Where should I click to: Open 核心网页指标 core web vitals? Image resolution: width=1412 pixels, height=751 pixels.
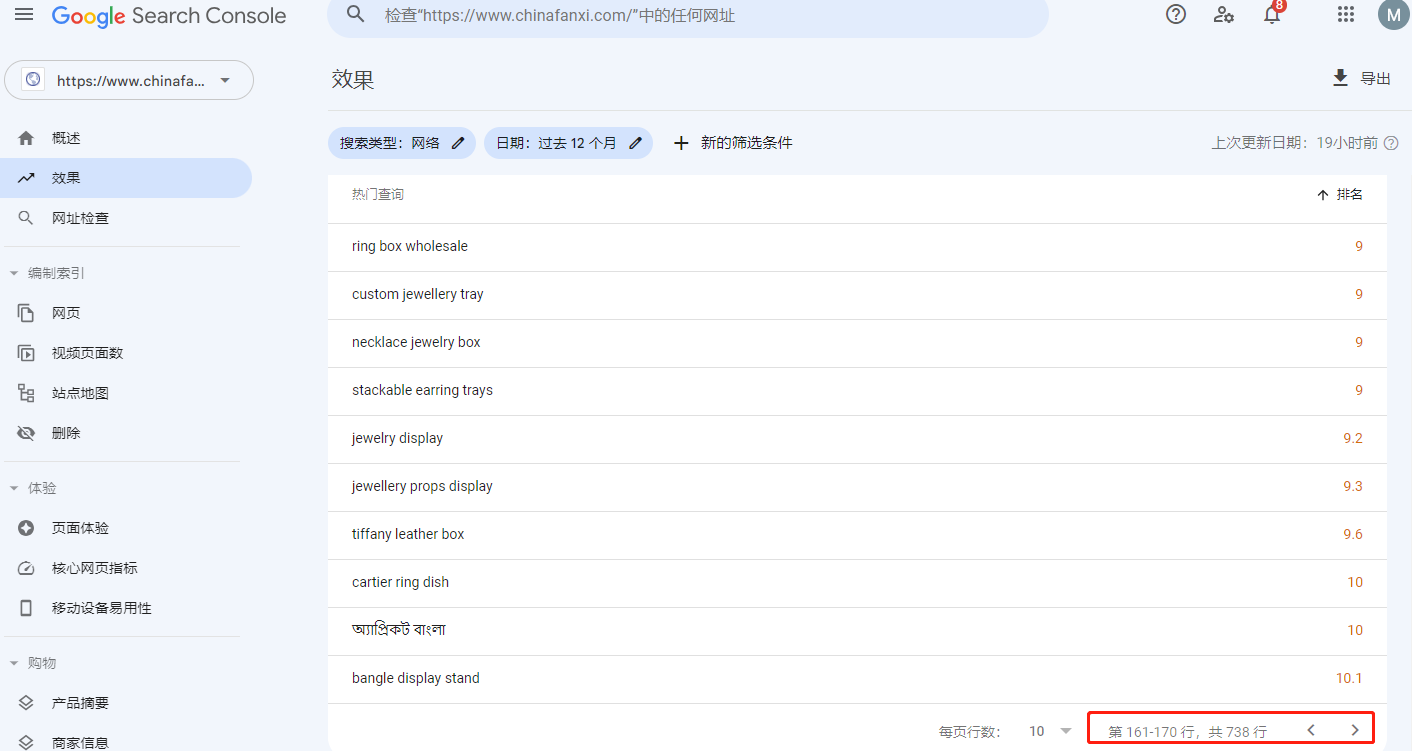click(128, 568)
